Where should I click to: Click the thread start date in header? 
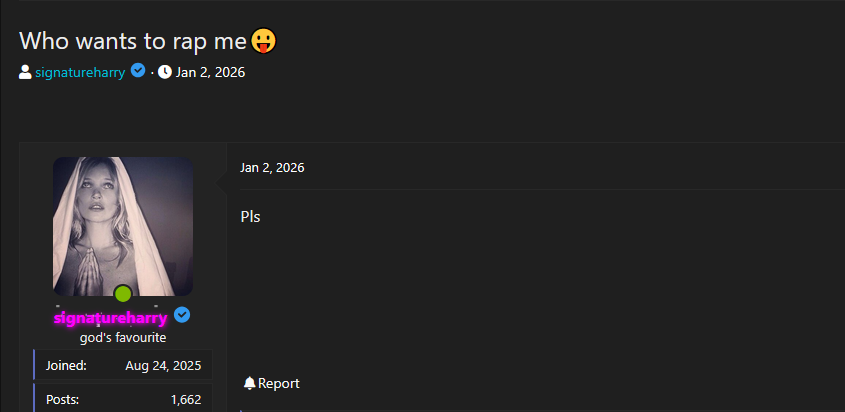tap(210, 72)
